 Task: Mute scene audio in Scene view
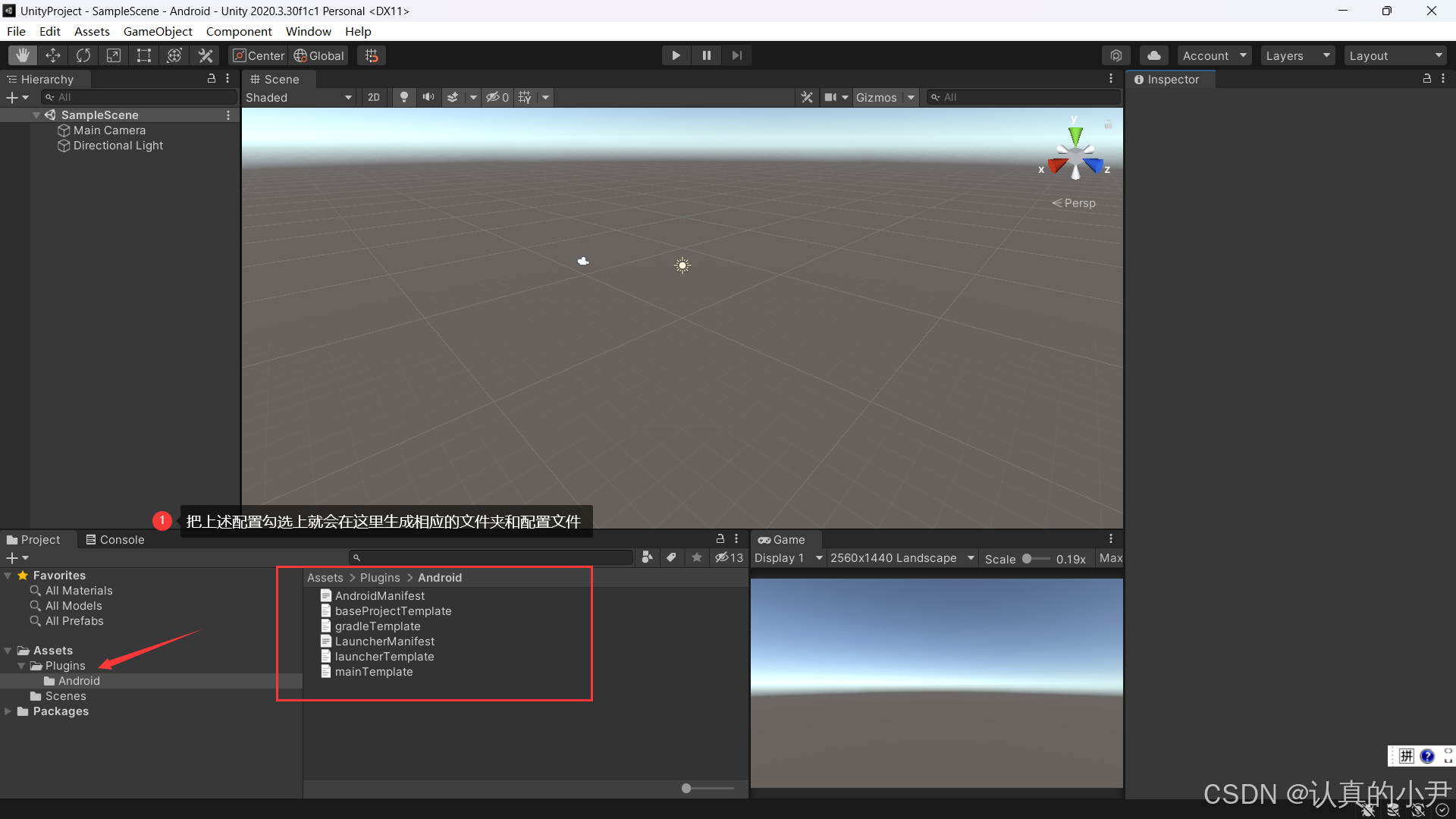coord(428,97)
